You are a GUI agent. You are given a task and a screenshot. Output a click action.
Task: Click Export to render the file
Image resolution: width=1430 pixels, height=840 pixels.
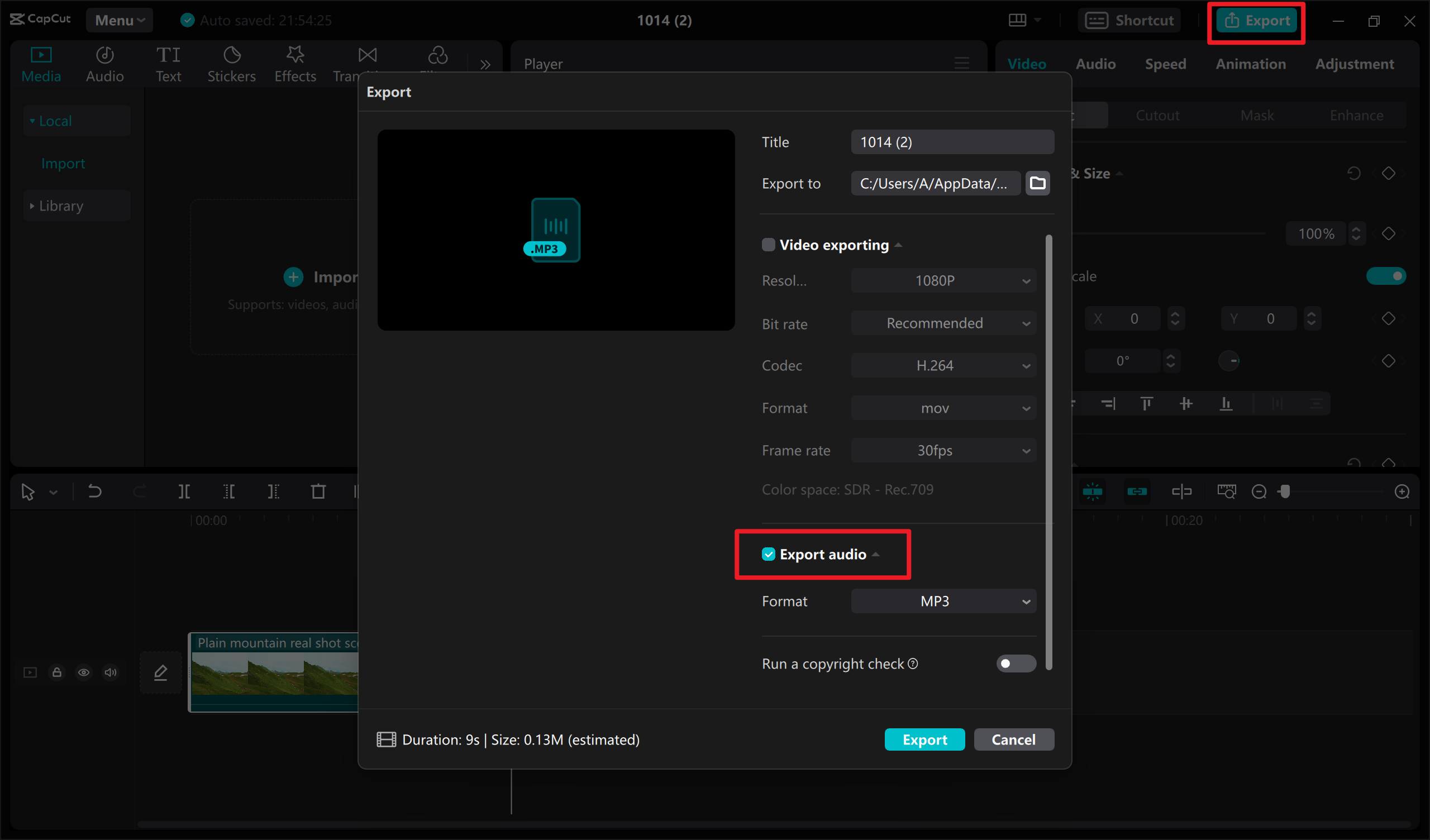(924, 739)
